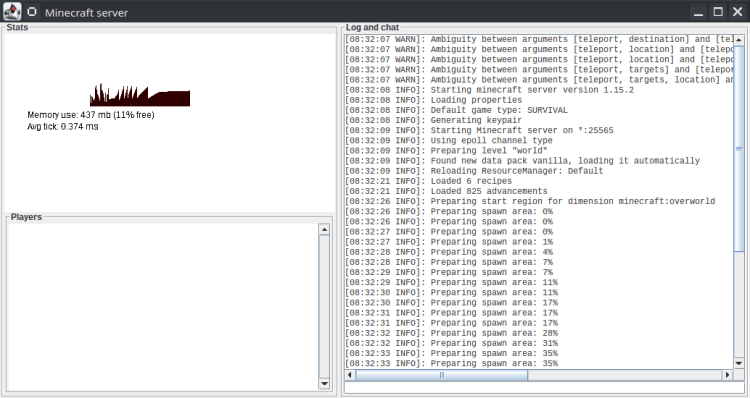Click the 'Starting Minecraft server on *:25565' log line
750x398 pixels.
[479, 130]
